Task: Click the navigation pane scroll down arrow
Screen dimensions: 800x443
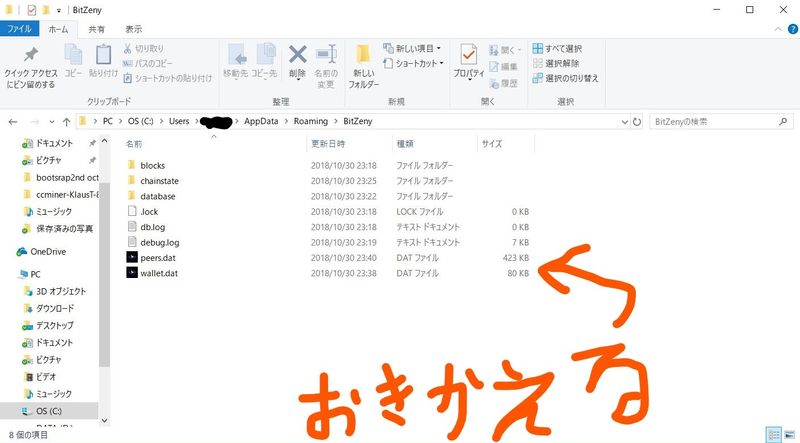Action: tap(105, 421)
